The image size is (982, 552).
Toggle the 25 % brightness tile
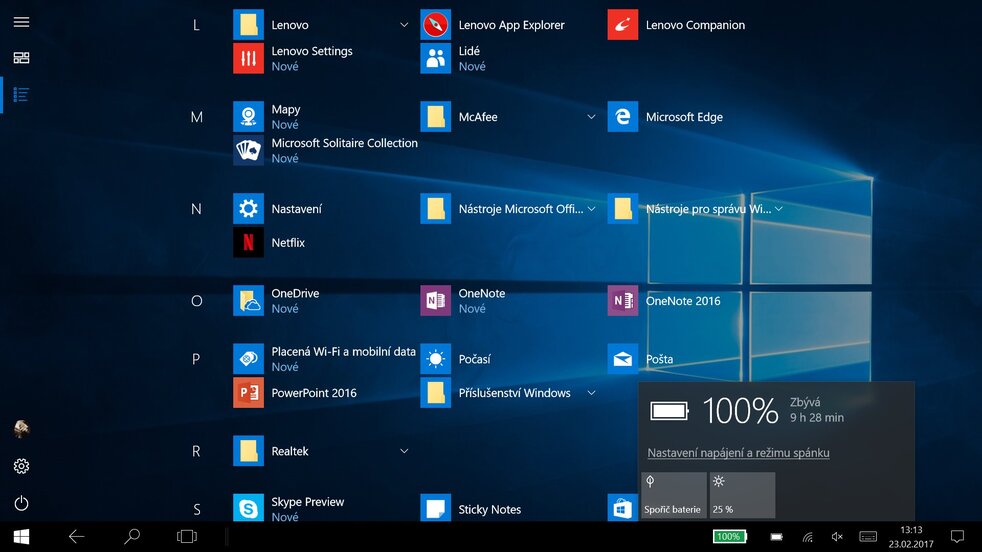click(x=742, y=495)
